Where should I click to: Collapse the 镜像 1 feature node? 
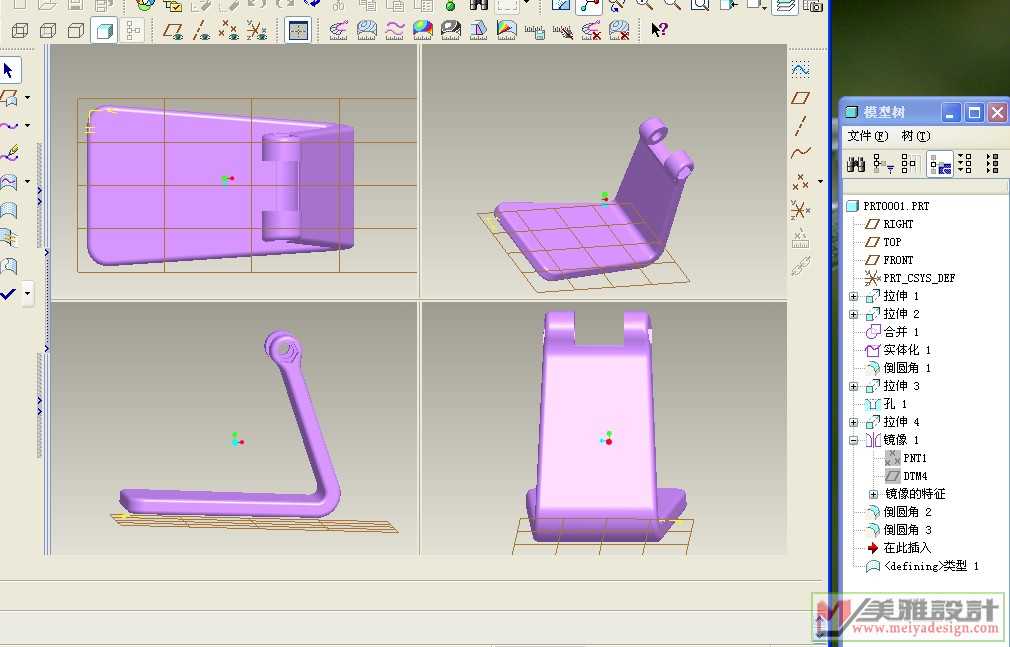click(x=853, y=440)
